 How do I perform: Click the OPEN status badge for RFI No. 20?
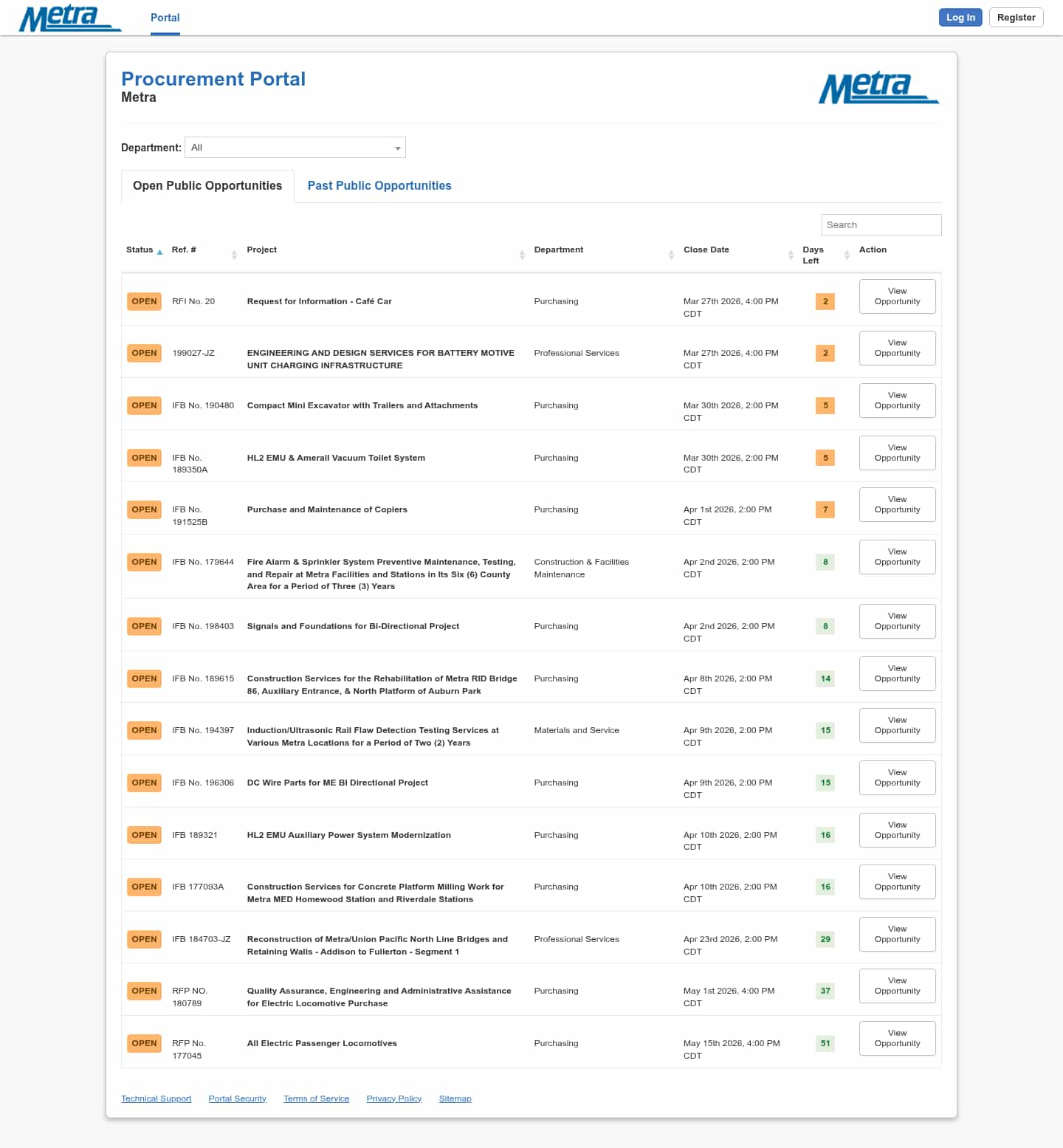coord(144,301)
